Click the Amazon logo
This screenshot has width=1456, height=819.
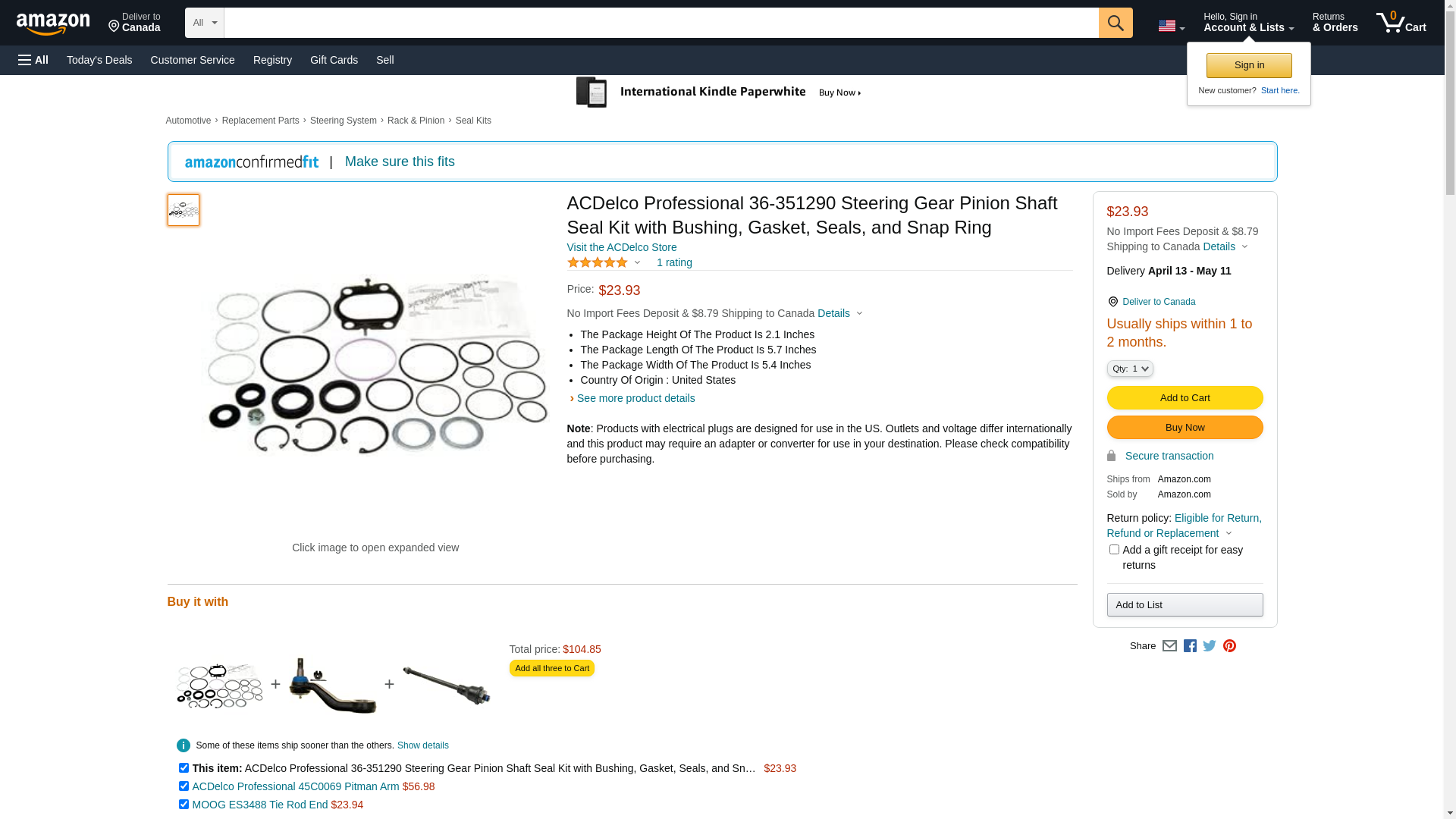[53, 24]
